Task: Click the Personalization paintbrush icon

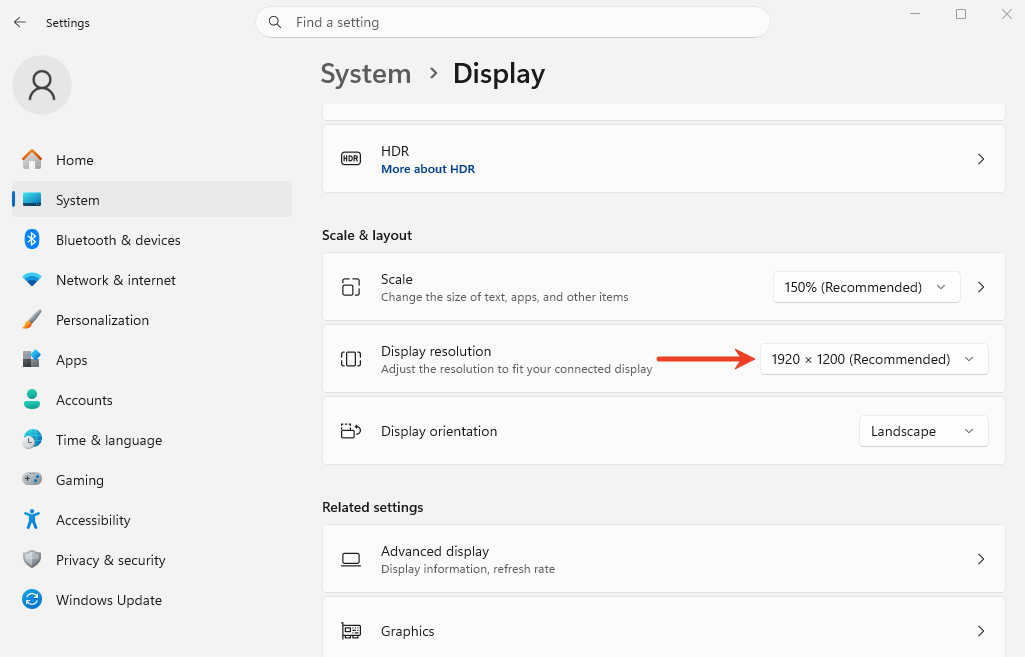Action: [x=32, y=320]
